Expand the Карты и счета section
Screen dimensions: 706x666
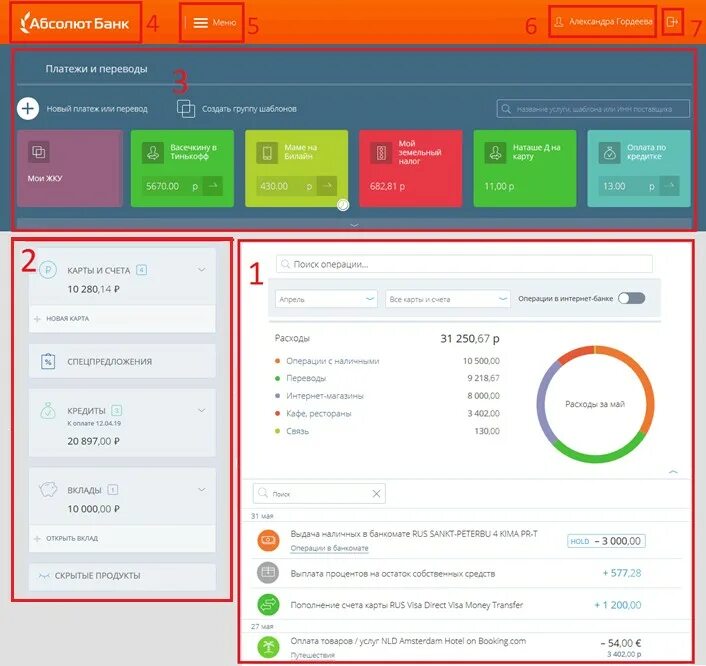[x=202, y=270]
